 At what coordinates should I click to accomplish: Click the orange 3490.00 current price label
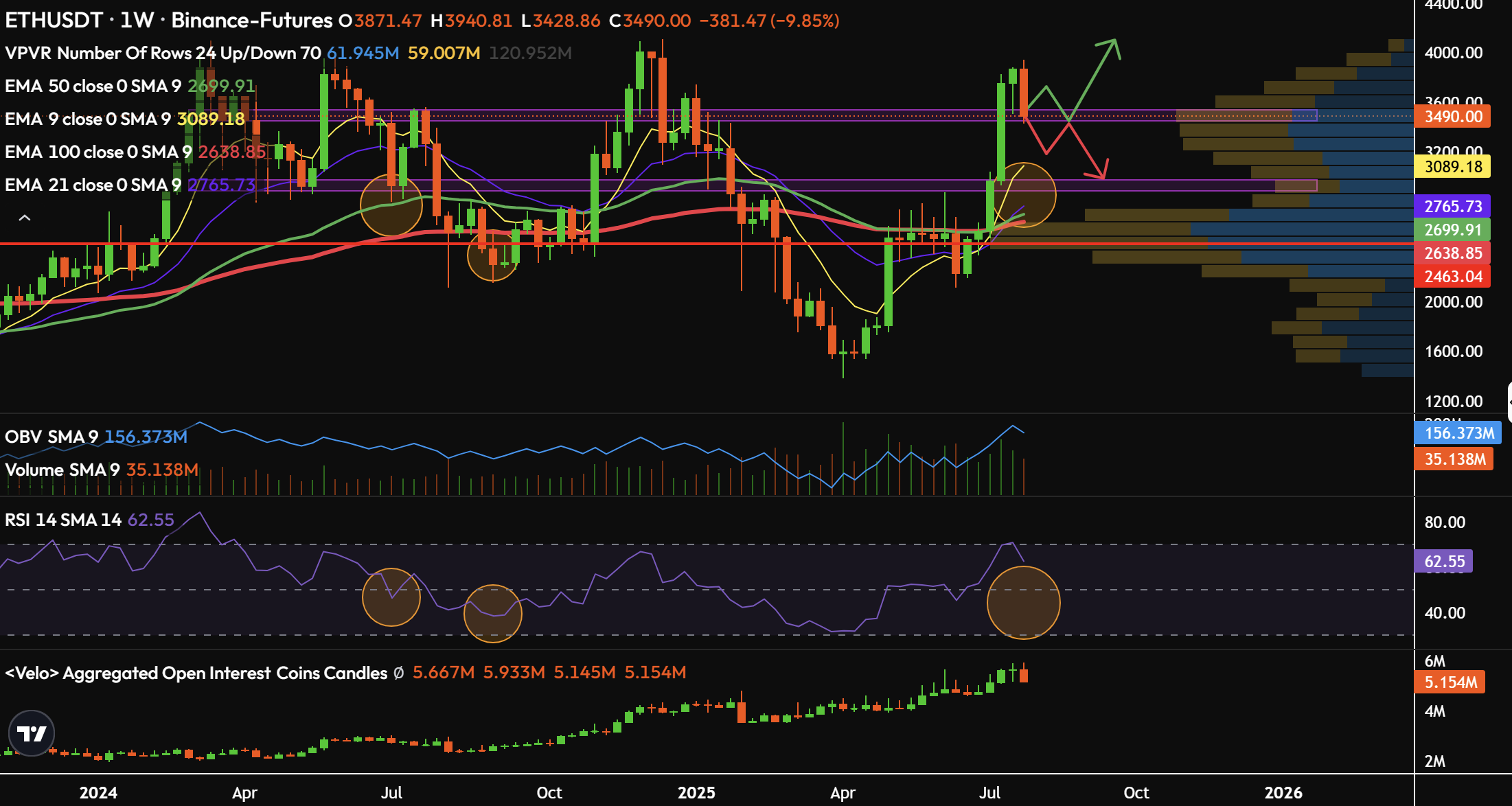pos(1453,117)
